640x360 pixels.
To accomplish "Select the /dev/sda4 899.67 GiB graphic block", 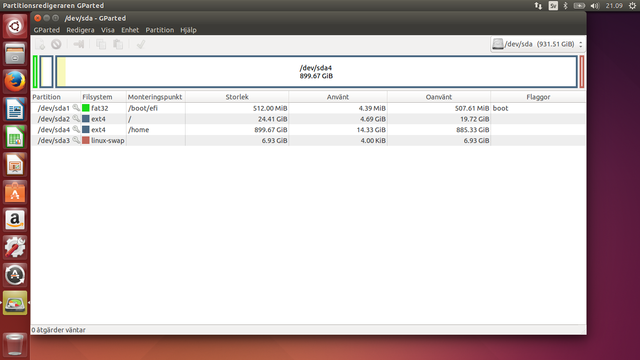I will click(x=316, y=72).
